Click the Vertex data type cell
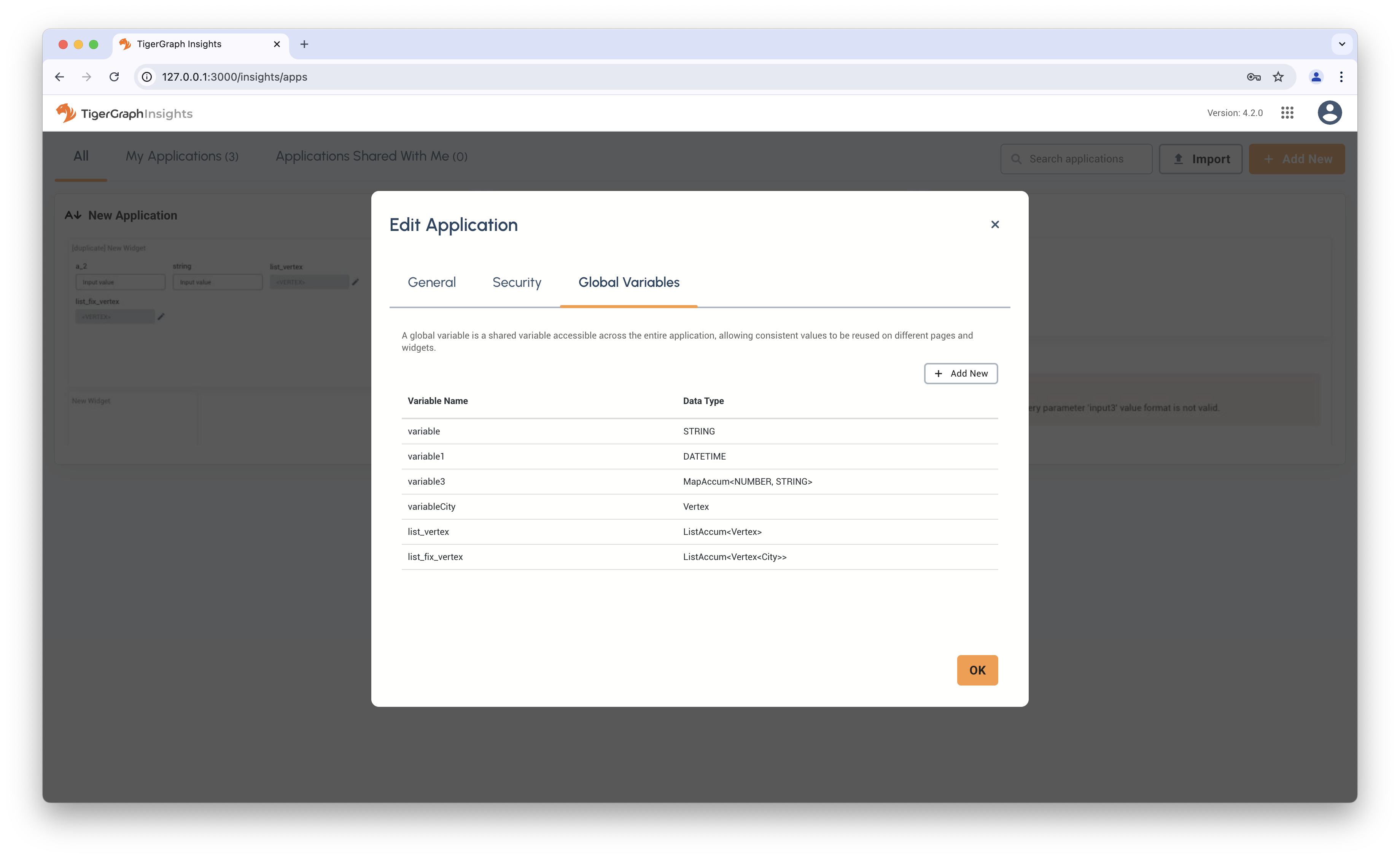 pos(695,507)
